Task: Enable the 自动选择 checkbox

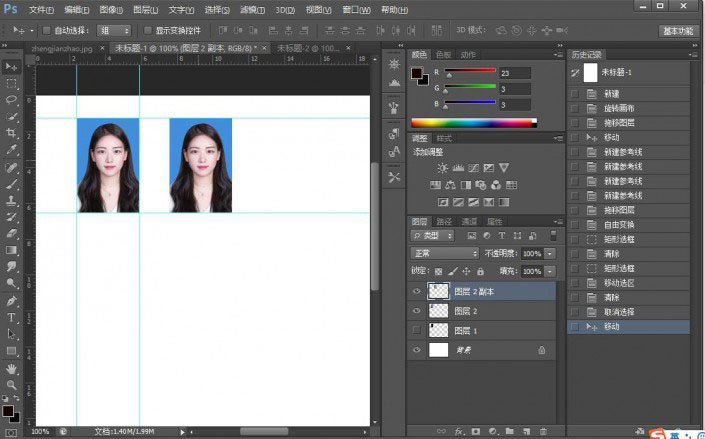Action: [x=47, y=30]
